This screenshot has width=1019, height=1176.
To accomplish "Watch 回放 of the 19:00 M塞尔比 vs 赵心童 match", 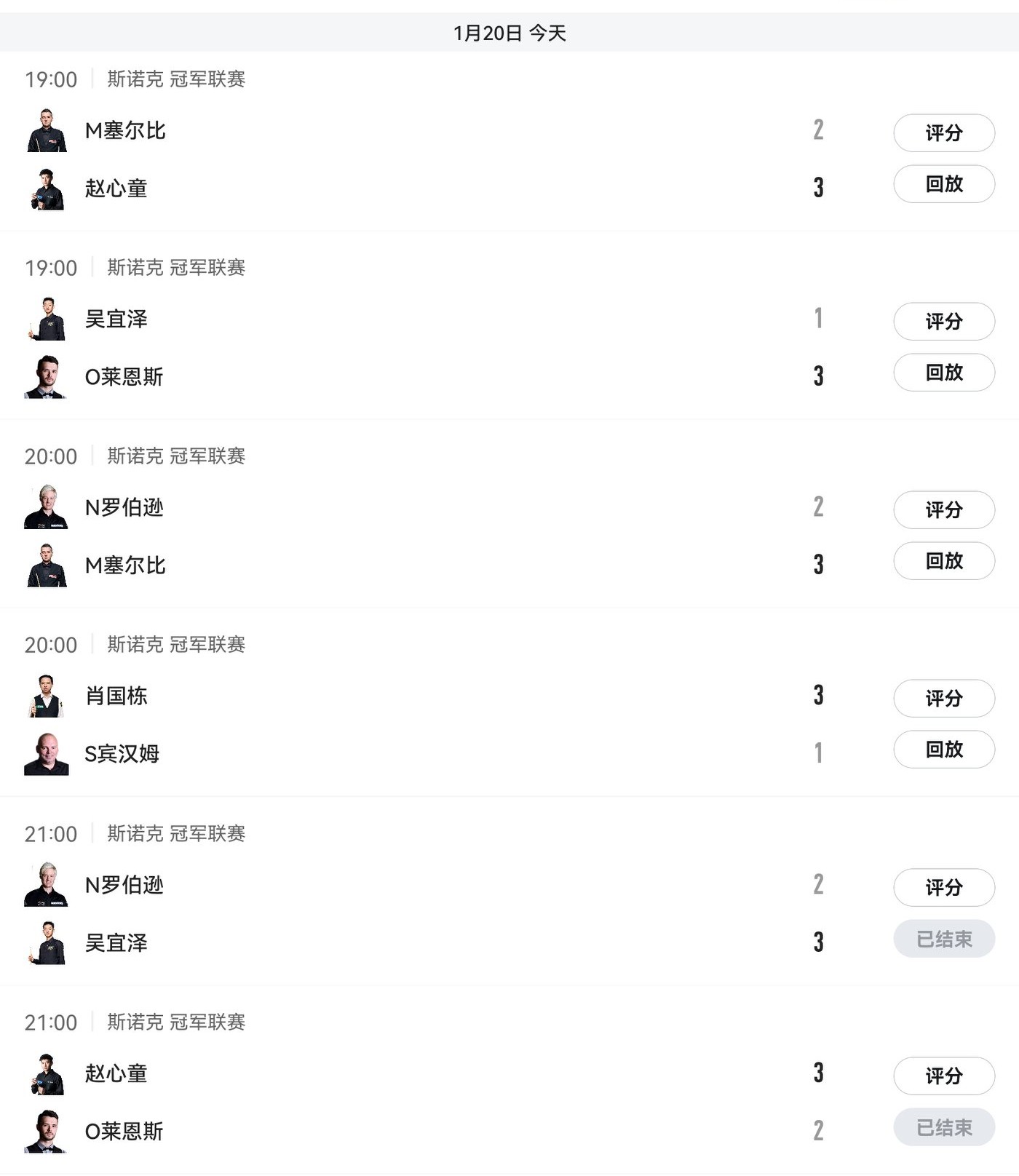I will [944, 184].
